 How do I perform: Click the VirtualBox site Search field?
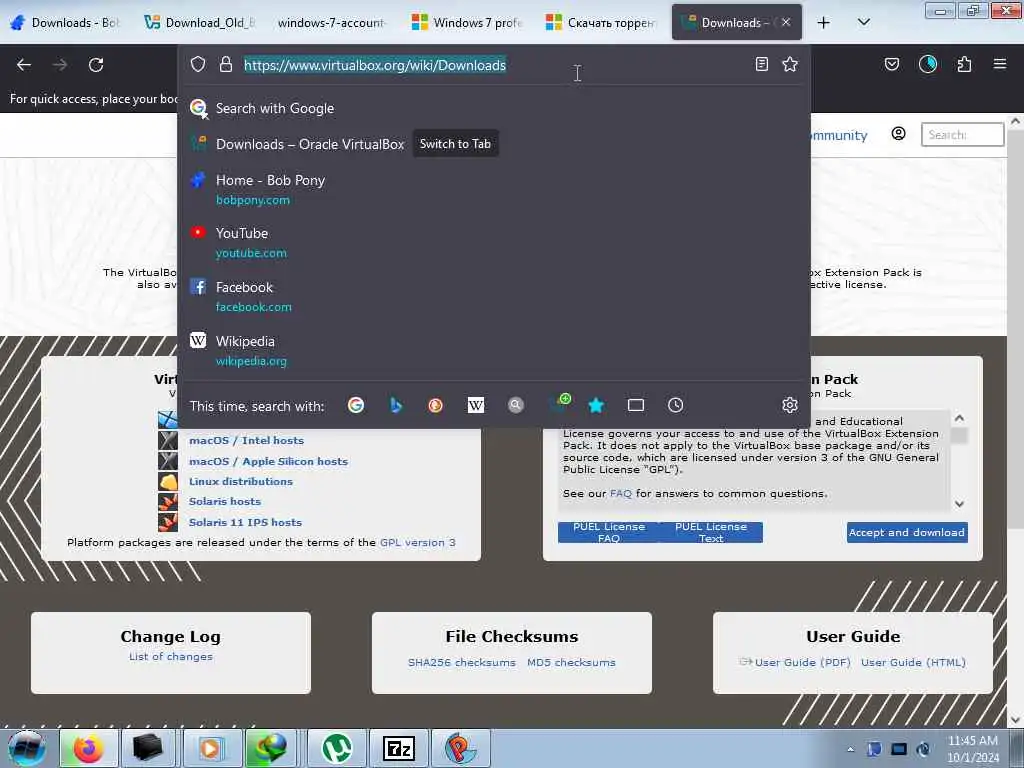(962, 135)
